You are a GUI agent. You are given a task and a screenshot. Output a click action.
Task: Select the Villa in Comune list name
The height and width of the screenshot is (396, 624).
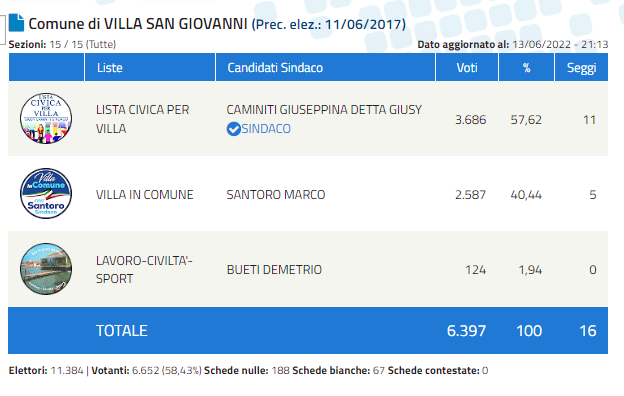pos(144,195)
